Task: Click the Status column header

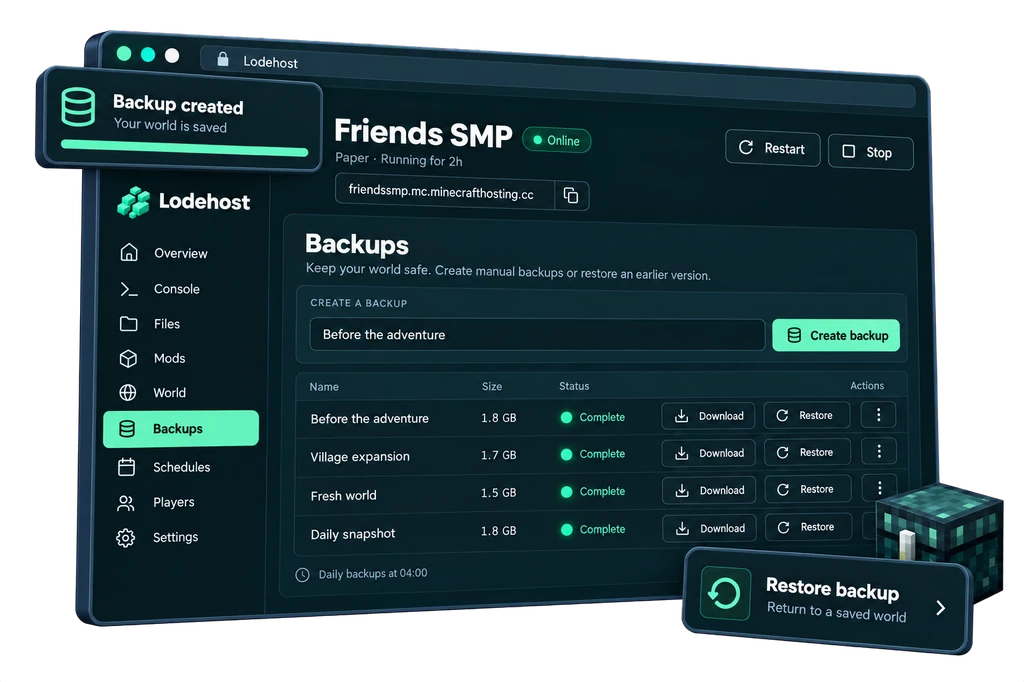Action: coord(574,386)
